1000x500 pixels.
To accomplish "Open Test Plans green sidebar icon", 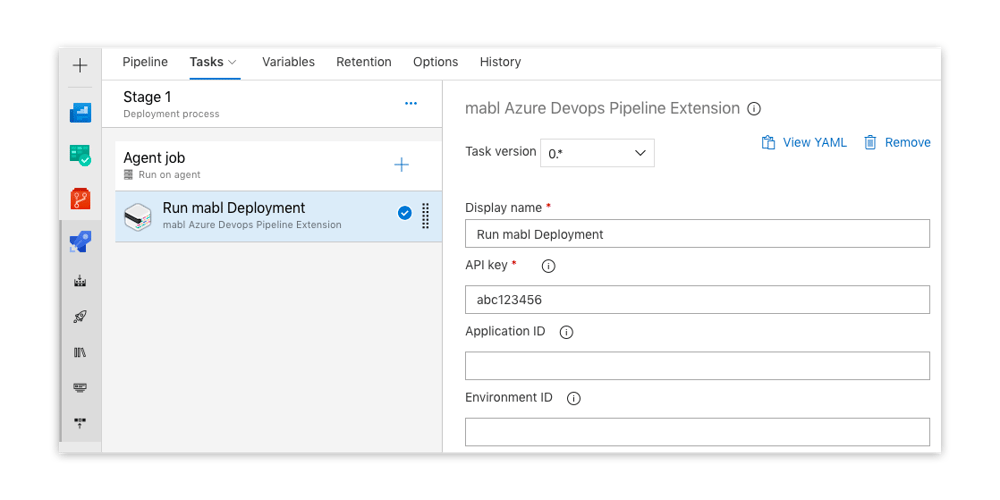I will 80,156.
